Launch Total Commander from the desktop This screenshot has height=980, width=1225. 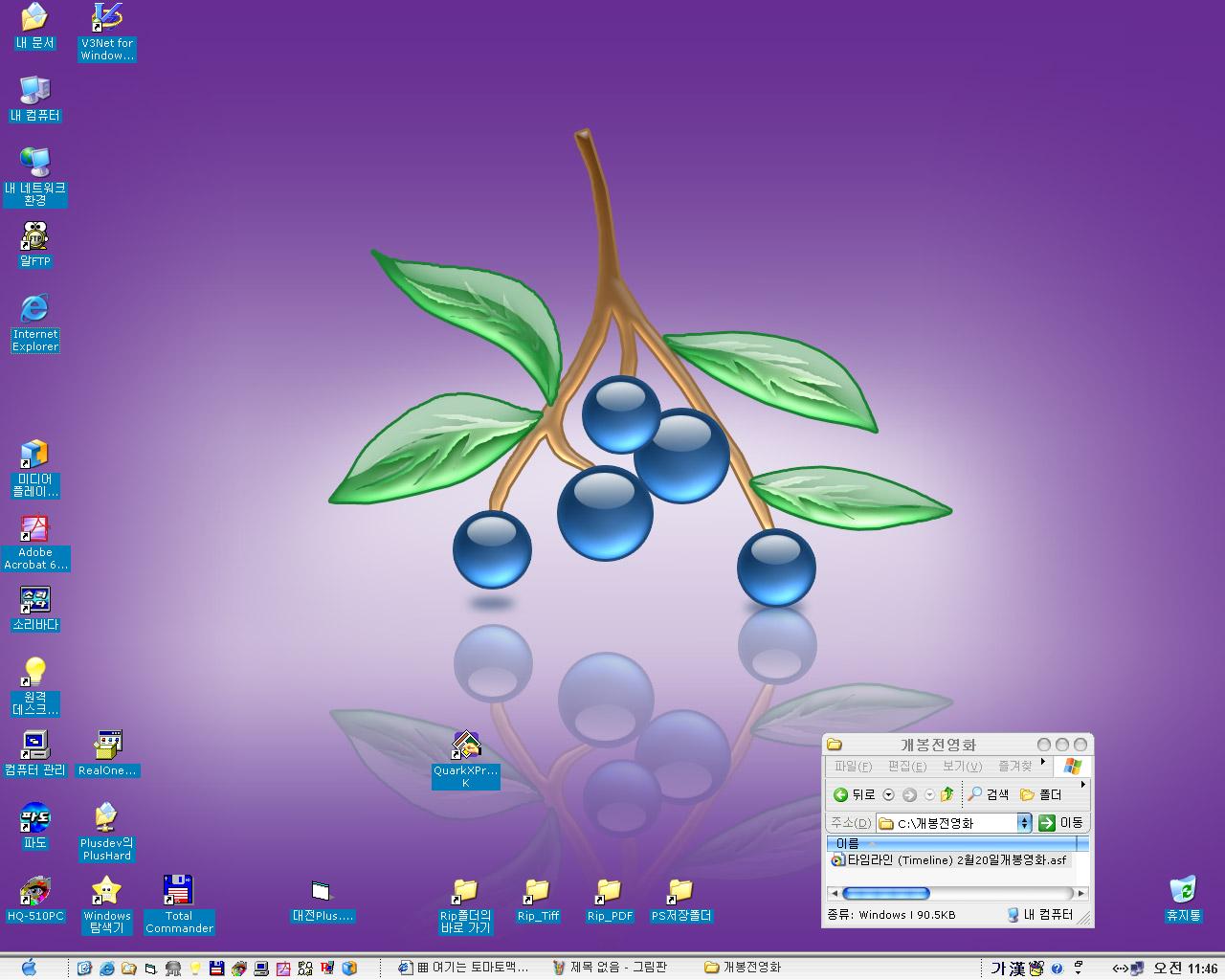(x=179, y=891)
